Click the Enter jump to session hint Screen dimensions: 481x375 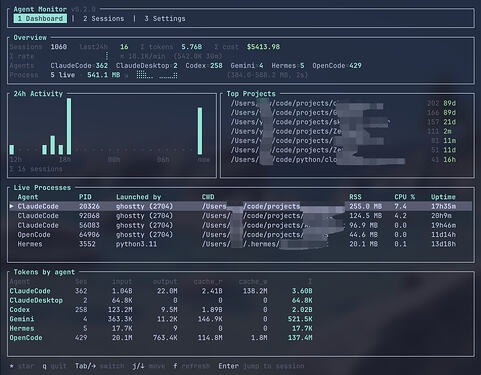tap(261, 366)
